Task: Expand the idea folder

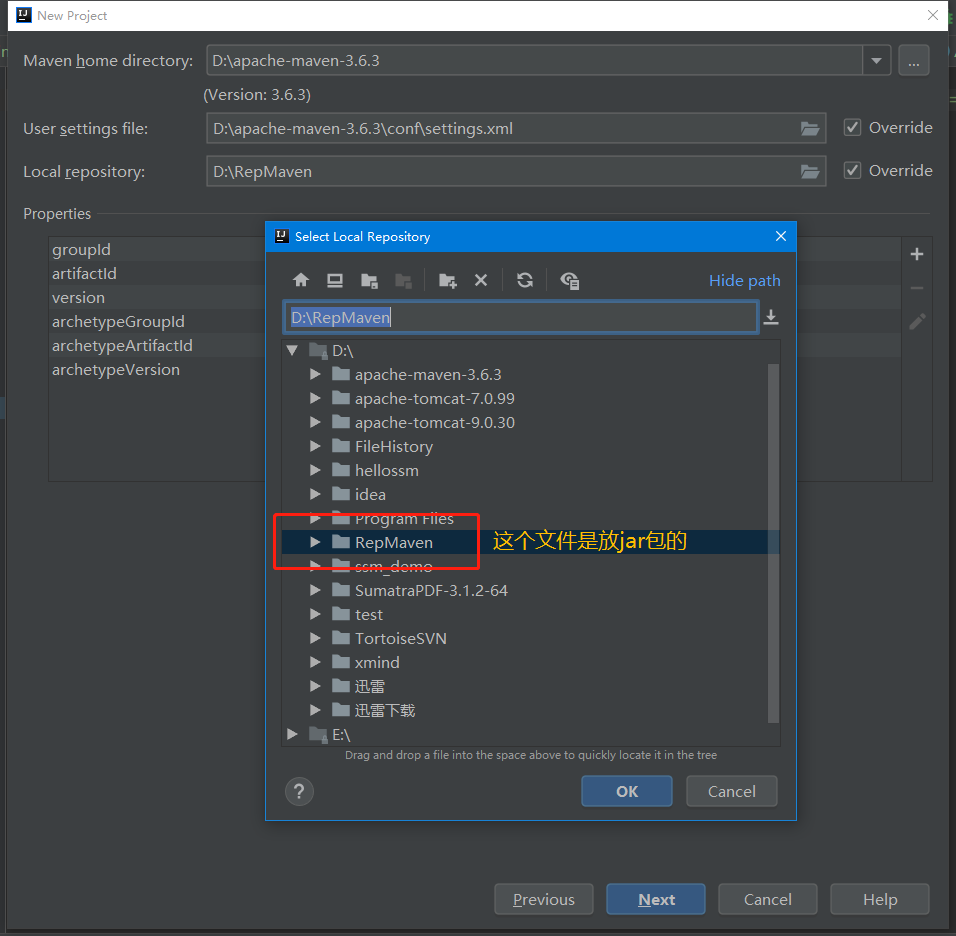Action: coord(315,494)
